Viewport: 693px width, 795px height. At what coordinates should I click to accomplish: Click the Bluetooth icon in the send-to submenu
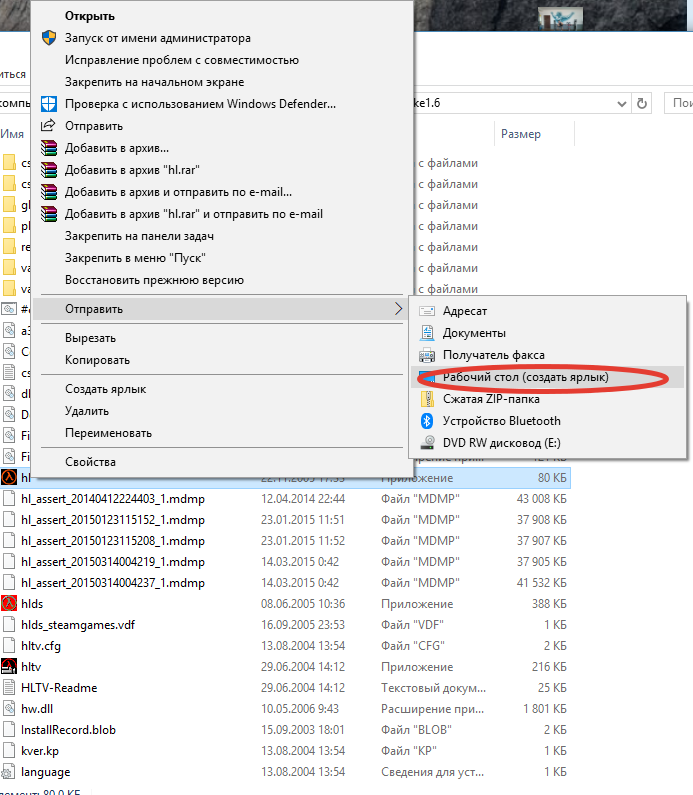click(x=427, y=421)
